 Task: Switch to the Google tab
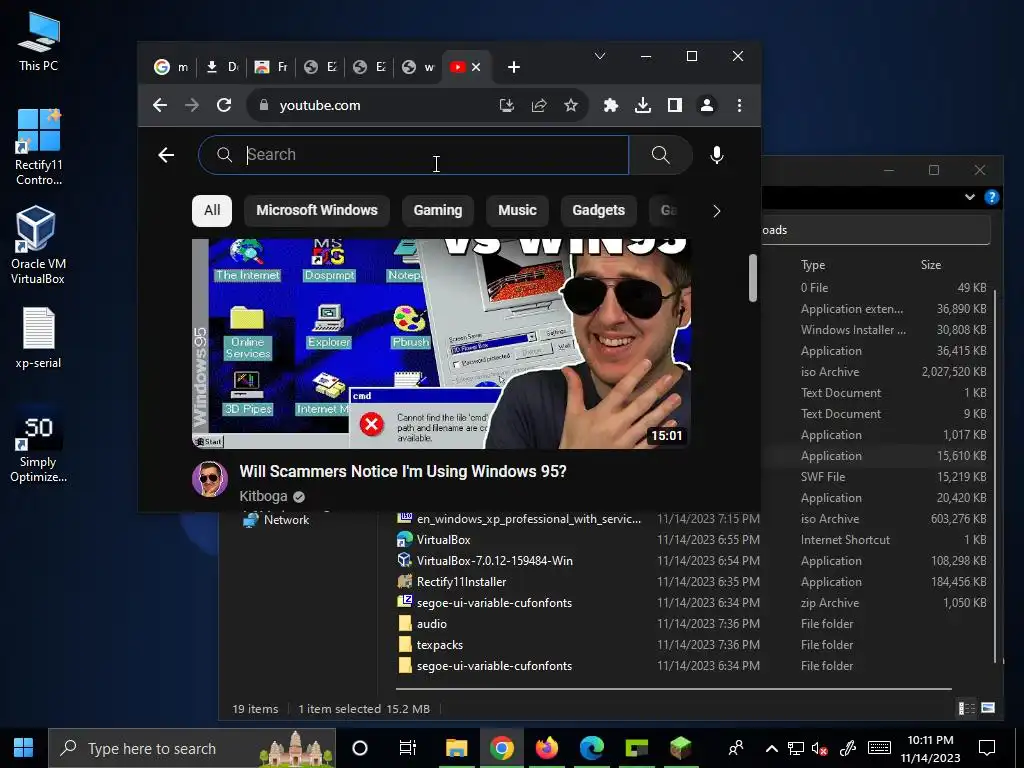(170, 67)
